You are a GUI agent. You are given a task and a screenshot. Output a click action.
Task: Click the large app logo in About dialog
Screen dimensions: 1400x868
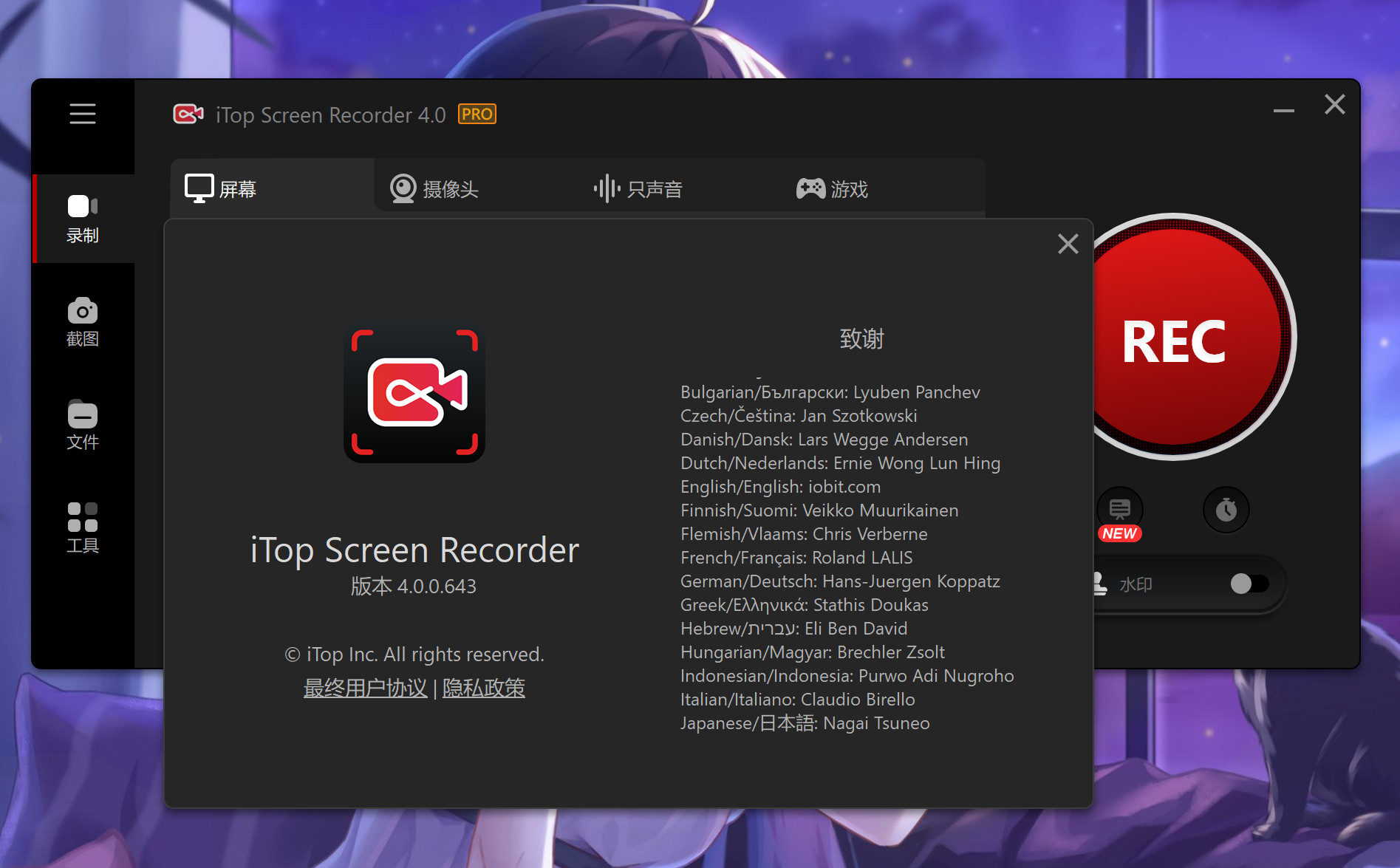click(x=414, y=394)
